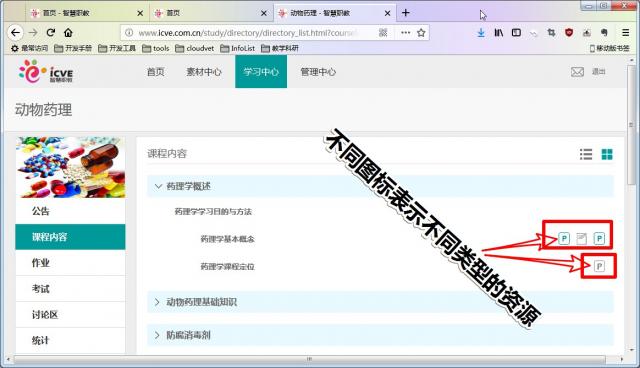Image resolution: width=640 pixels, height=368 pixels.
Task: Click the 药理学学习目的与方法 item
Action: click(x=213, y=211)
